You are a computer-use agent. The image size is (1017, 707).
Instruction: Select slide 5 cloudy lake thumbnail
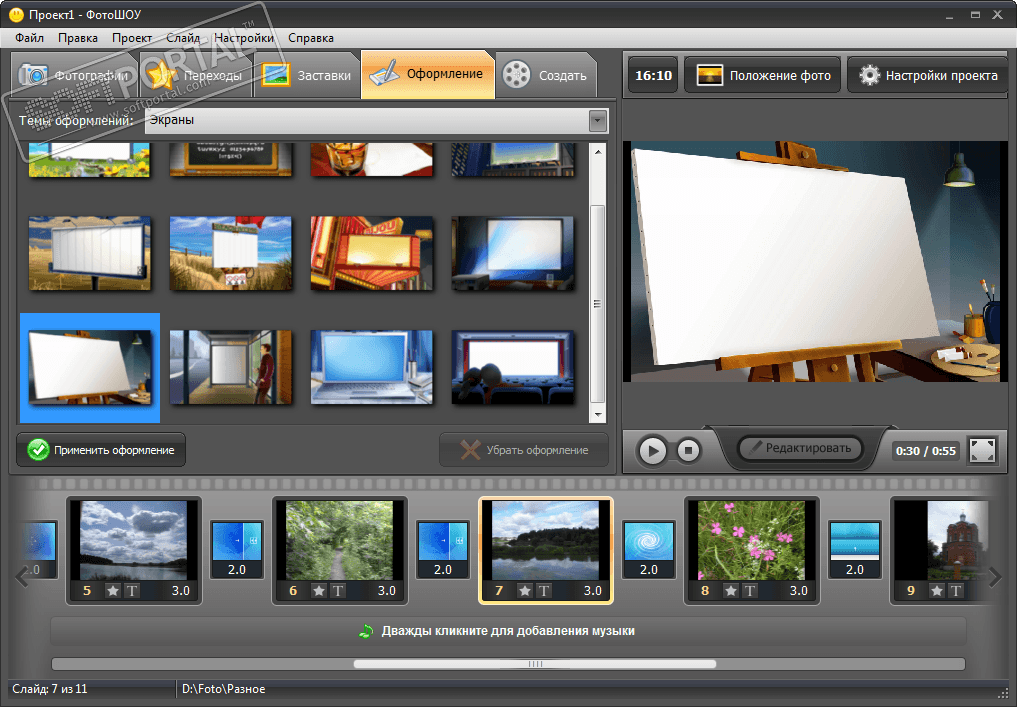click(x=134, y=540)
